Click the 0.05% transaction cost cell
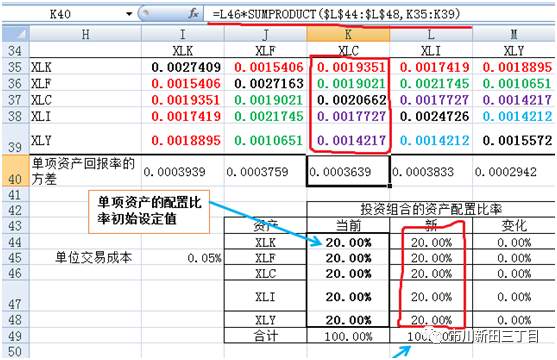This screenshot has width=557, height=360. (x=183, y=258)
